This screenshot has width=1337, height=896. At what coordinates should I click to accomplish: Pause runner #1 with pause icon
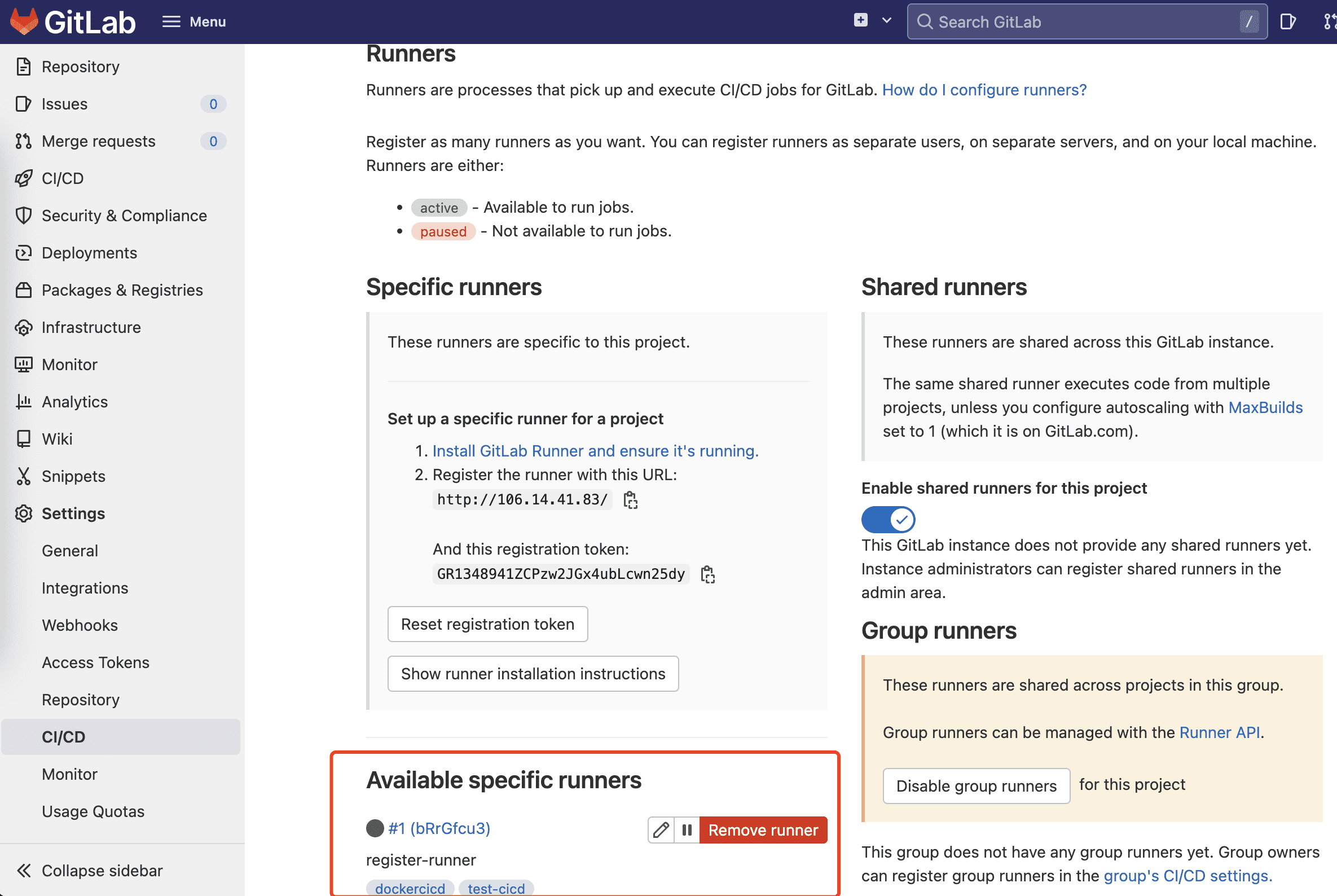(687, 830)
